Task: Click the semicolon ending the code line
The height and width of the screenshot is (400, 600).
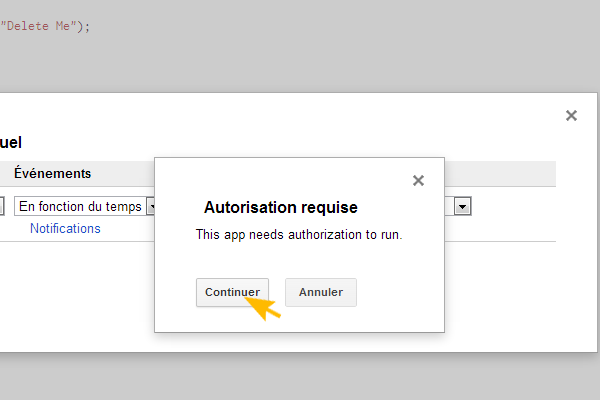Action: click(88, 26)
